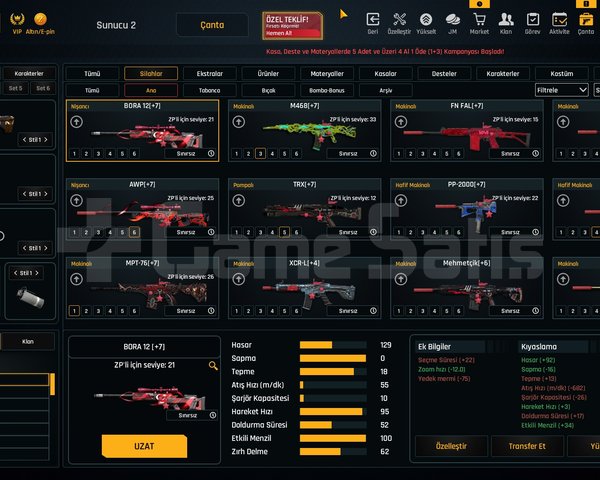Image resolution: width=600 pixels, height=480 pixels.
Task: Select slot 6 on the AWP[+7] card
Action: tap(134, 232)
